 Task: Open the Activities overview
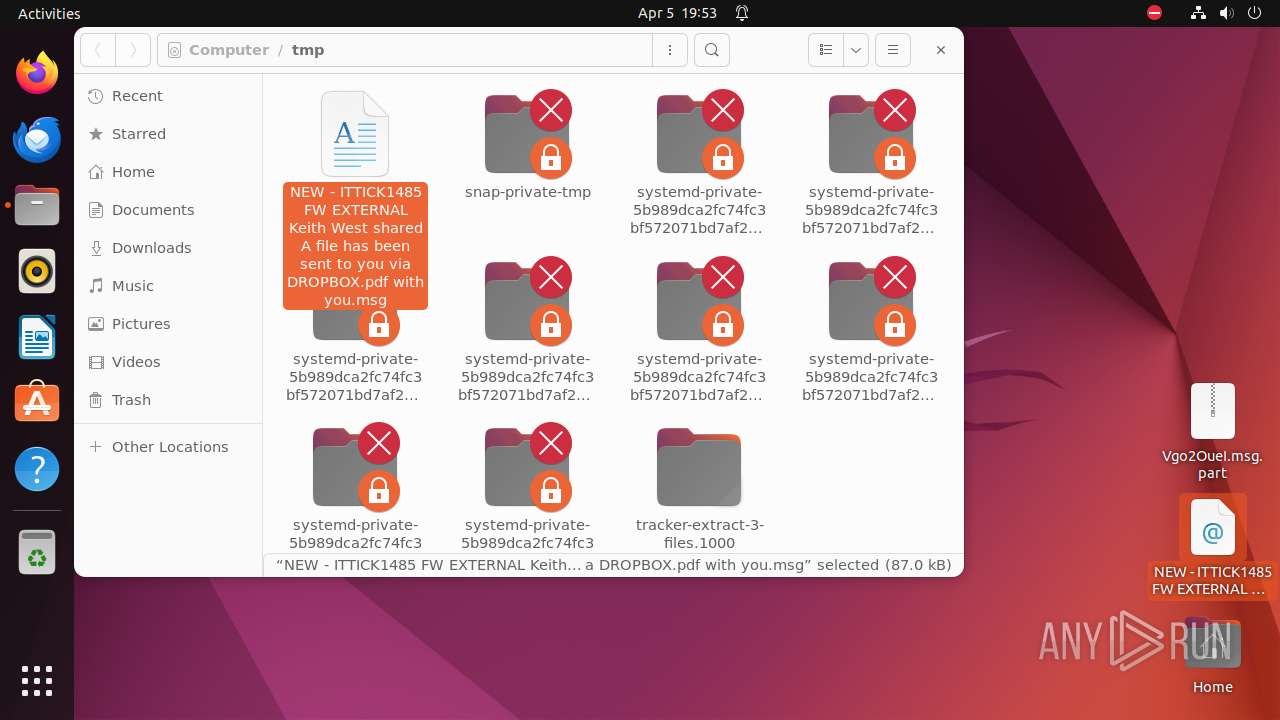click(x=49, y=13)
